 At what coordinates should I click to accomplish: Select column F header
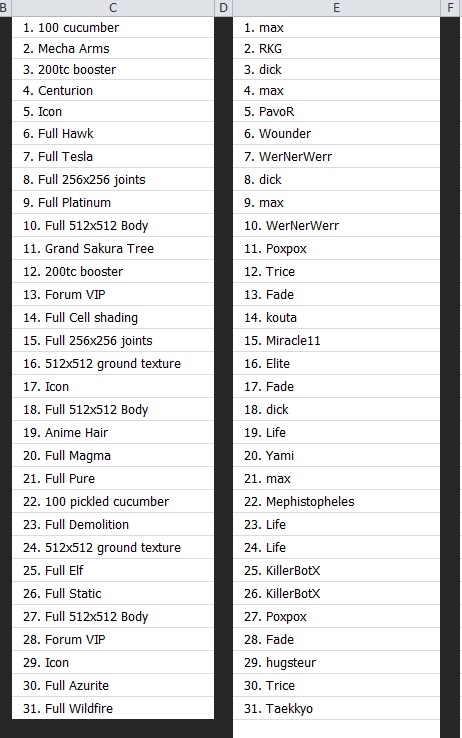[451, 8]
